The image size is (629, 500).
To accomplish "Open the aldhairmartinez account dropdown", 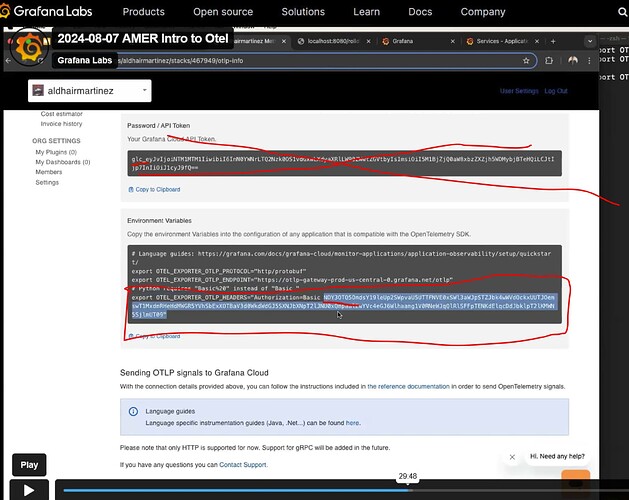I will (89, 91).
